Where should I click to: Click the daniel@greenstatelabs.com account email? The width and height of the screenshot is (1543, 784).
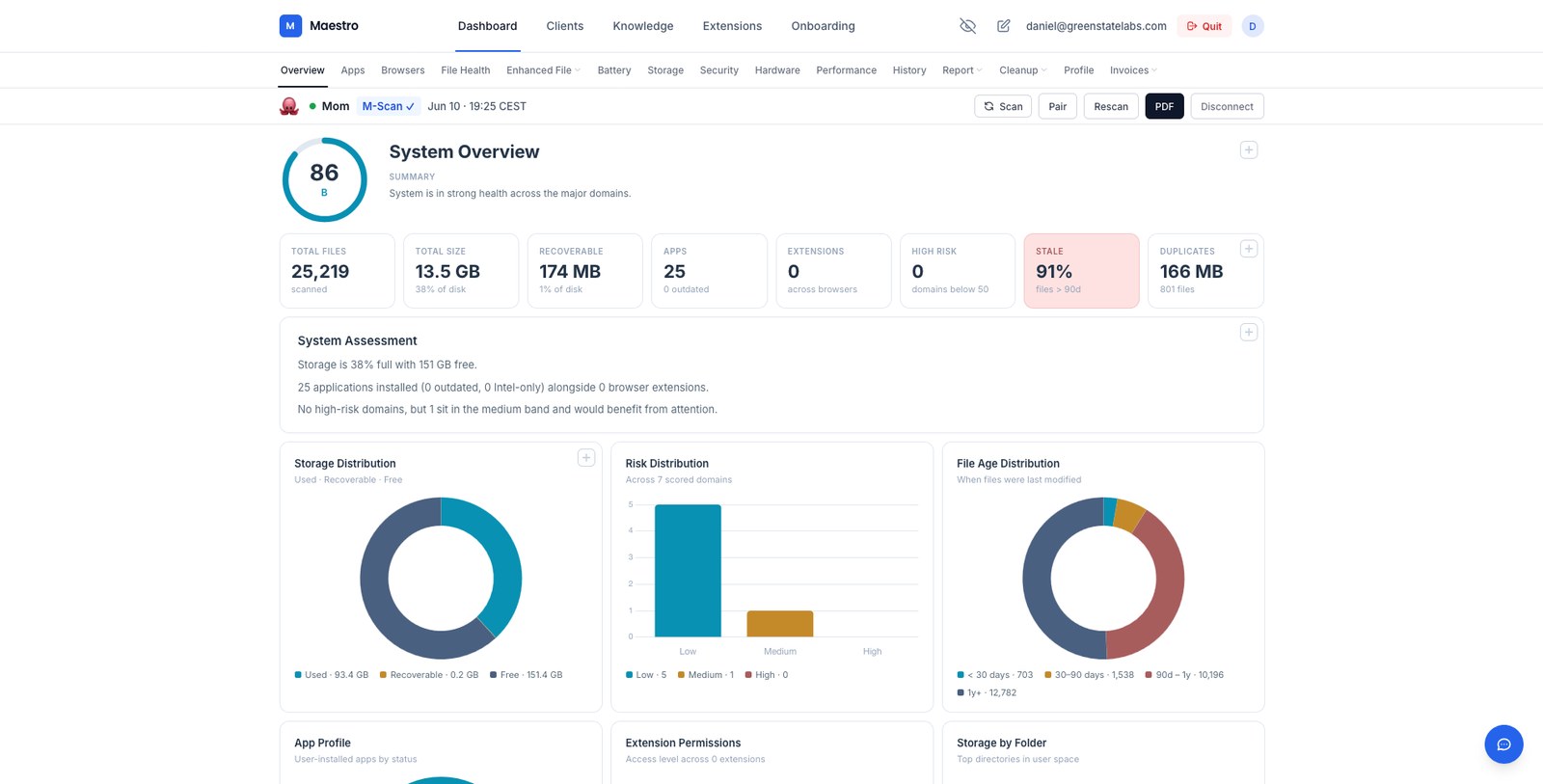pyautogui.click(x=1096, y=26)
